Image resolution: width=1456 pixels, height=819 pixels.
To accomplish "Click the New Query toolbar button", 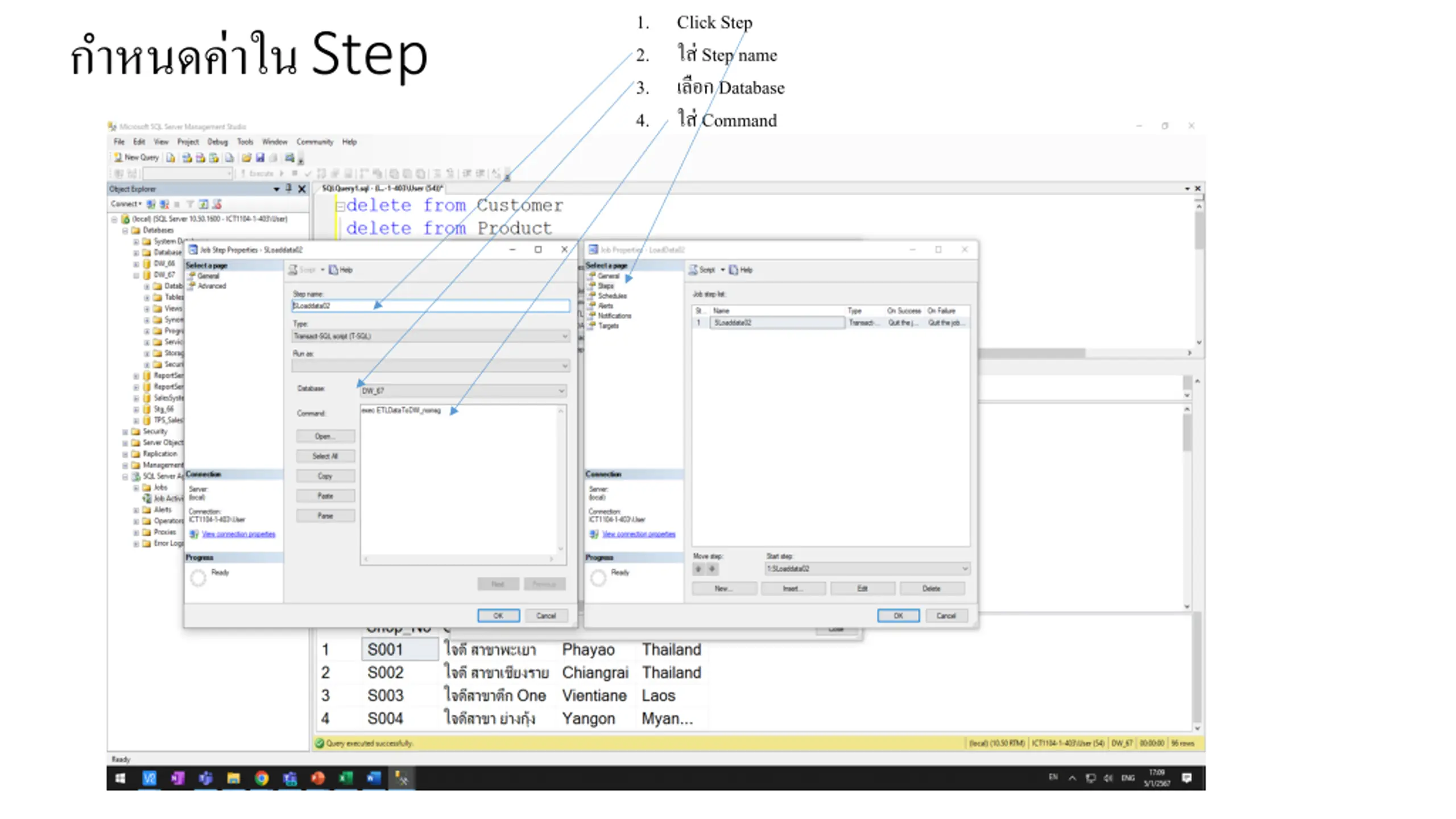I will click(136, 158).
